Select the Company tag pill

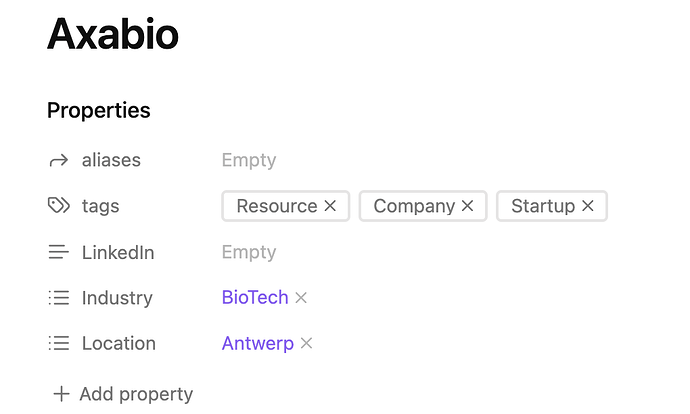tap(413, 206)
